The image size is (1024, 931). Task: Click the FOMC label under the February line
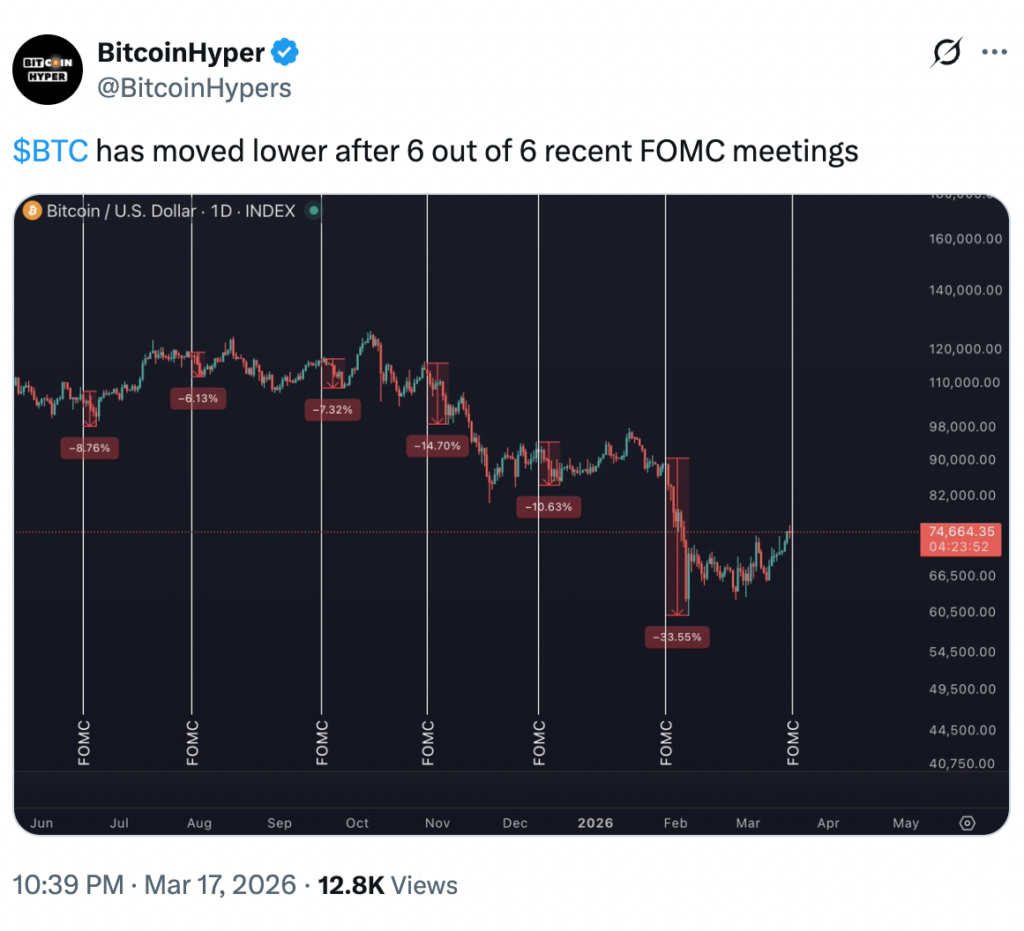(x=668, y=740)
